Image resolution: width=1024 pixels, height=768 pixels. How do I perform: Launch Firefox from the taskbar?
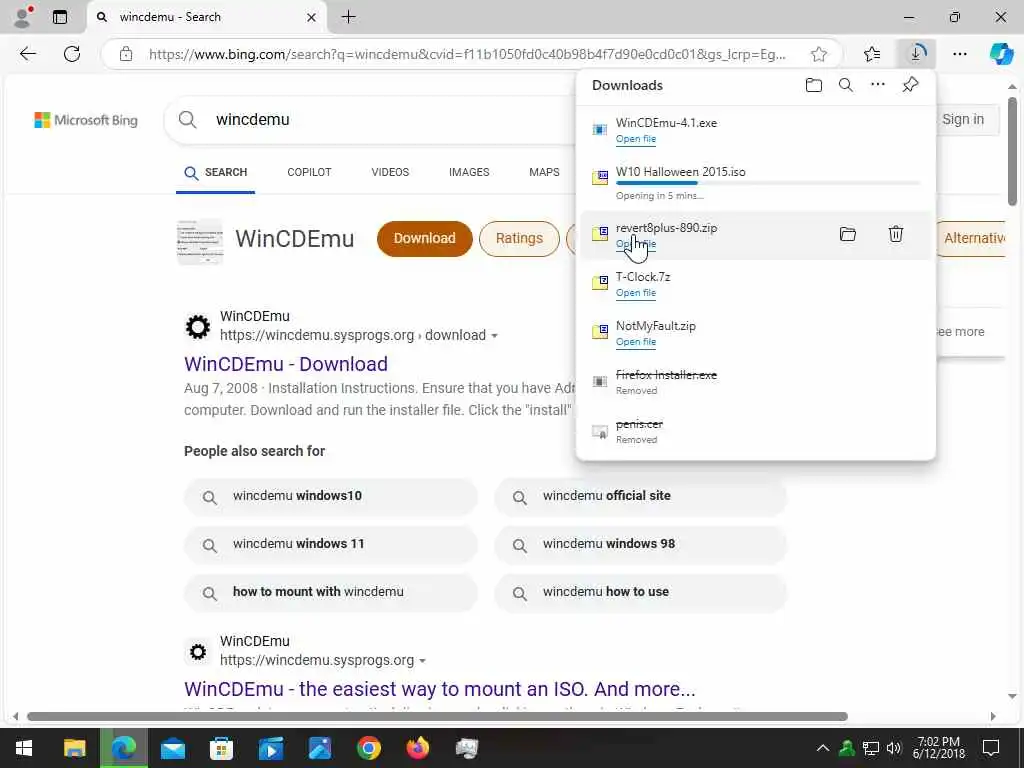coord(418,748)
